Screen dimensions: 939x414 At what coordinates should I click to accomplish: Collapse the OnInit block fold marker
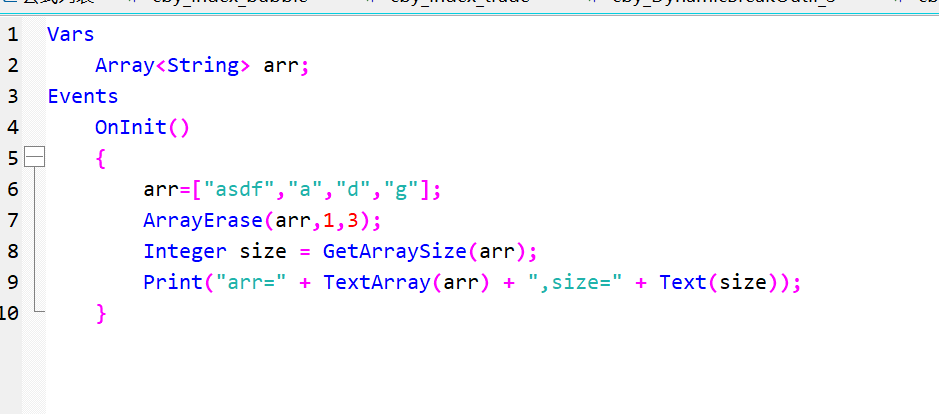coord(35,157)
